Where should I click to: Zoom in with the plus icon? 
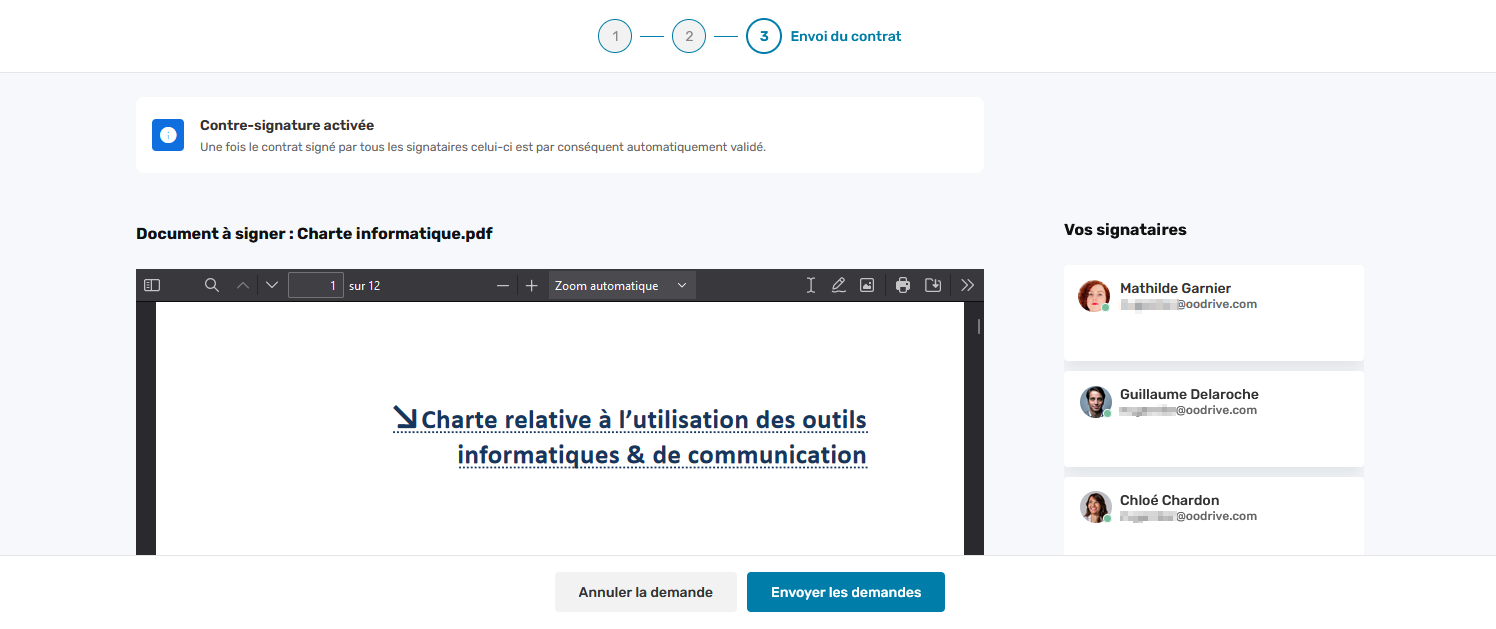coord(532,286)
